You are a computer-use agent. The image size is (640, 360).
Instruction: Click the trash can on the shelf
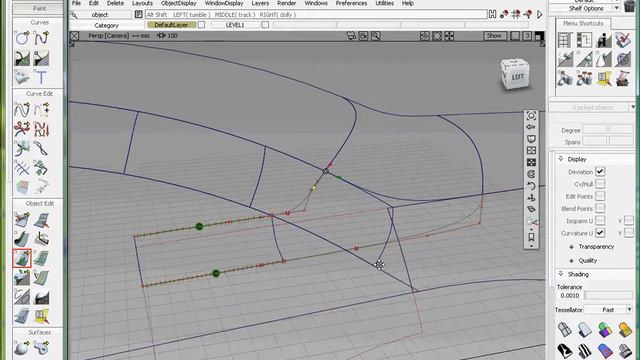[629, 6]
